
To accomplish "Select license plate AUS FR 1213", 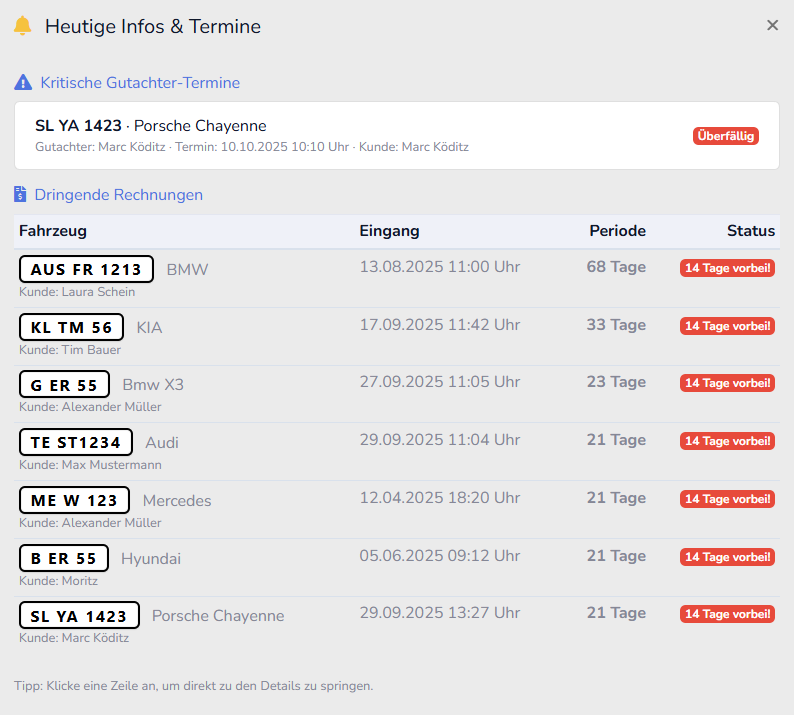I will tap(87, 269).
